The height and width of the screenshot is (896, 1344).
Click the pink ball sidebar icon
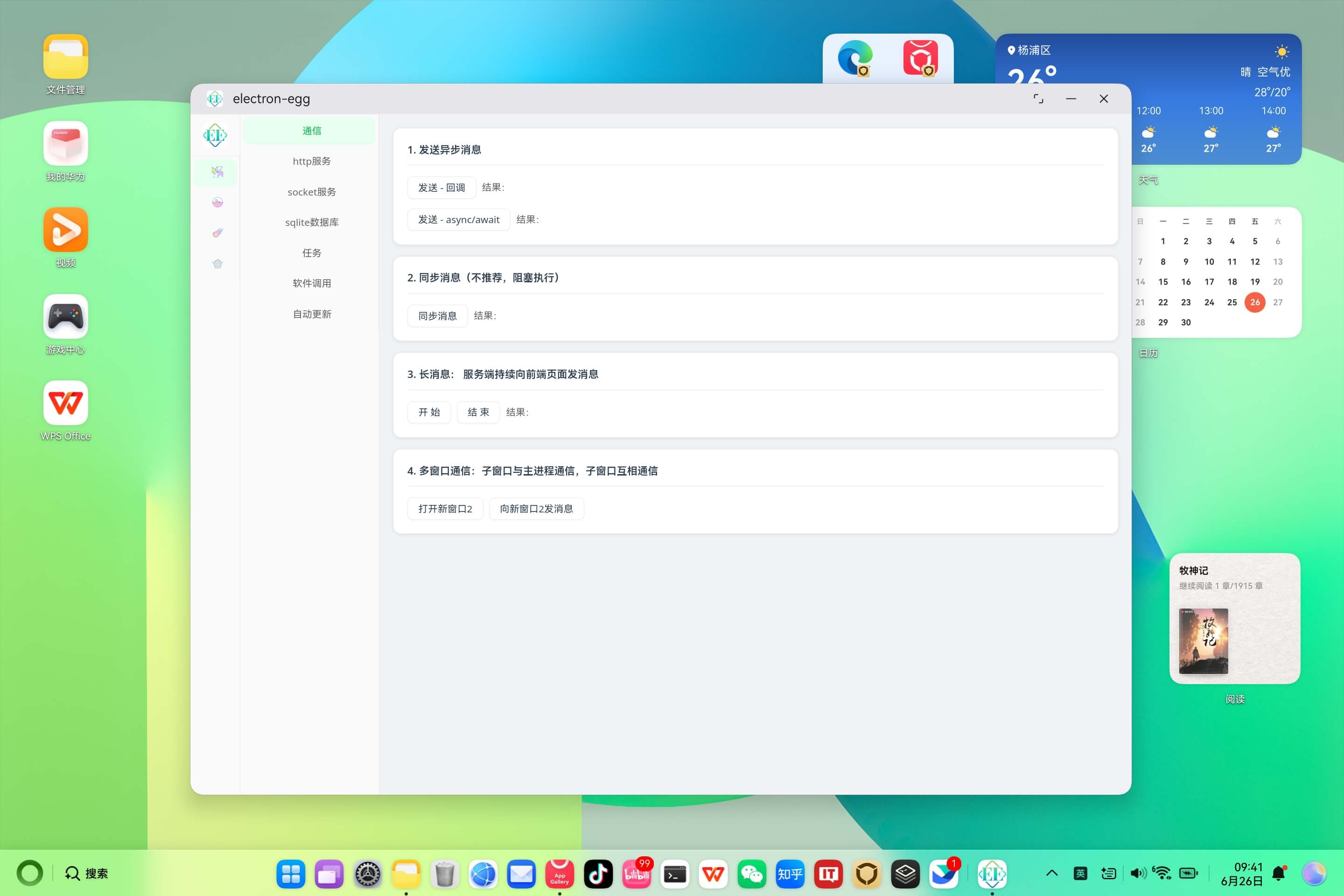pyautogui.click(x=217, y=202)
